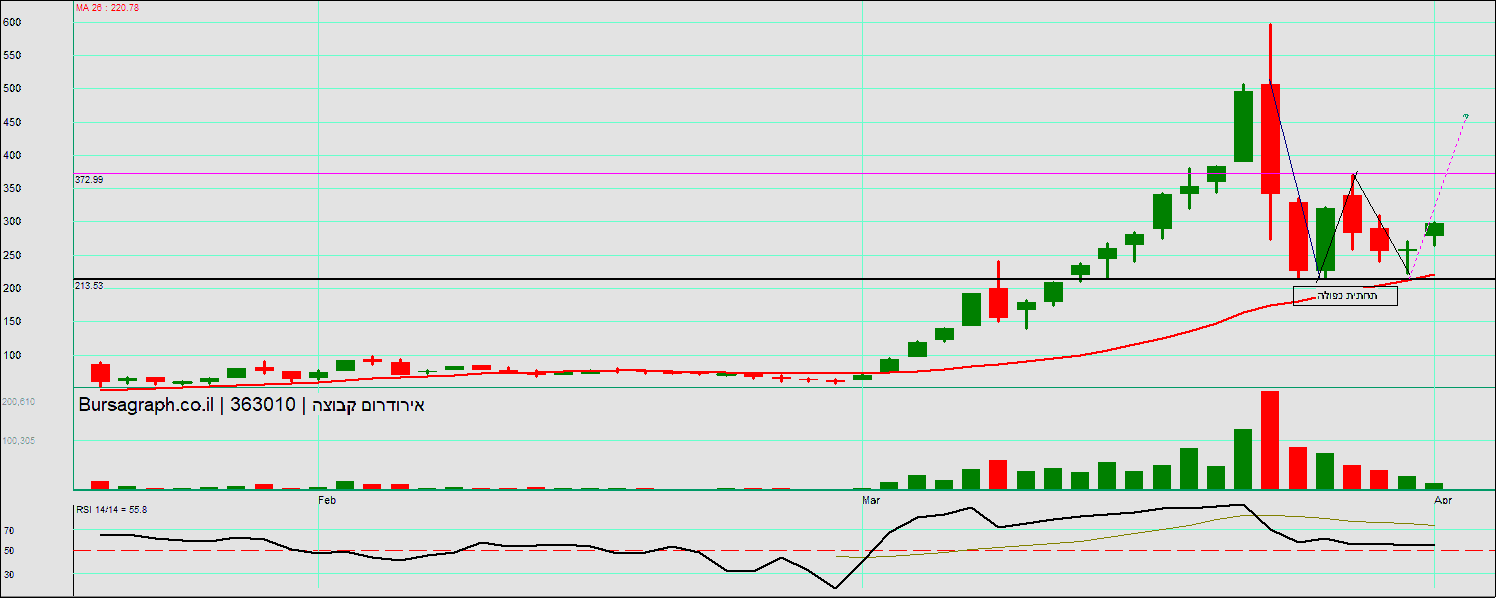
Task: Click the 300 price axis value
Action: (12, 221)
